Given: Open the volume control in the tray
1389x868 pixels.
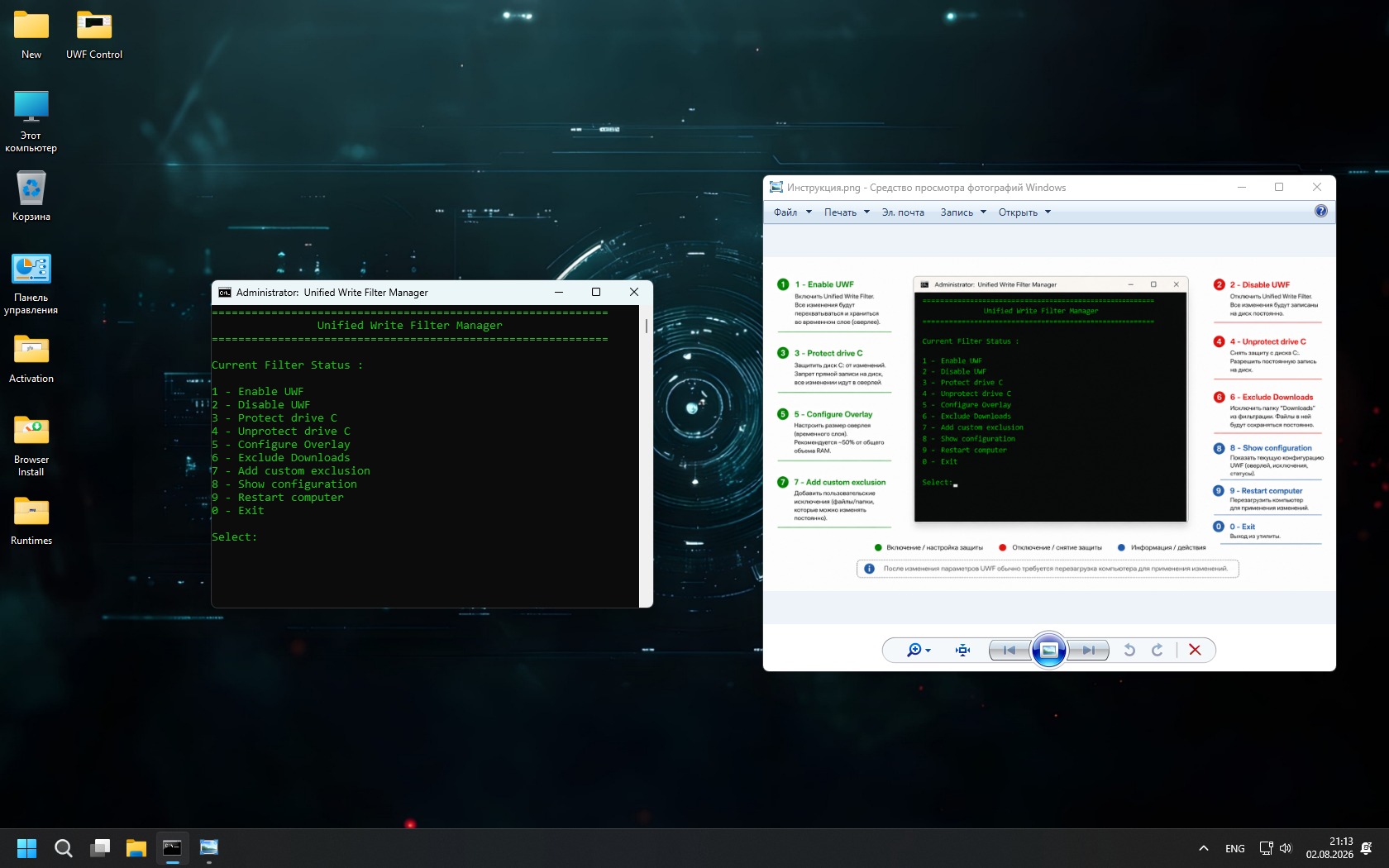Looking at the screenshot, I should click(x=1286, y=848).
